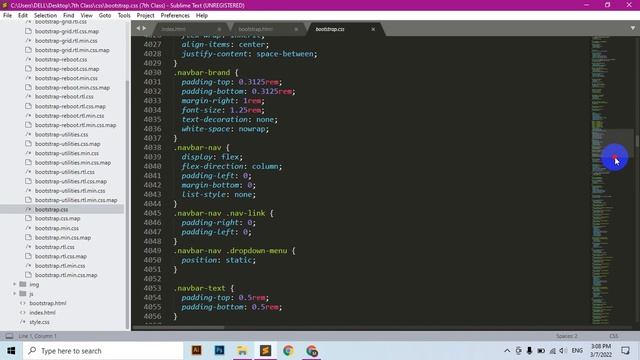Open bootstrap.min.css in the sidebar
Screen dimensions: 640x360
(57, 228)
